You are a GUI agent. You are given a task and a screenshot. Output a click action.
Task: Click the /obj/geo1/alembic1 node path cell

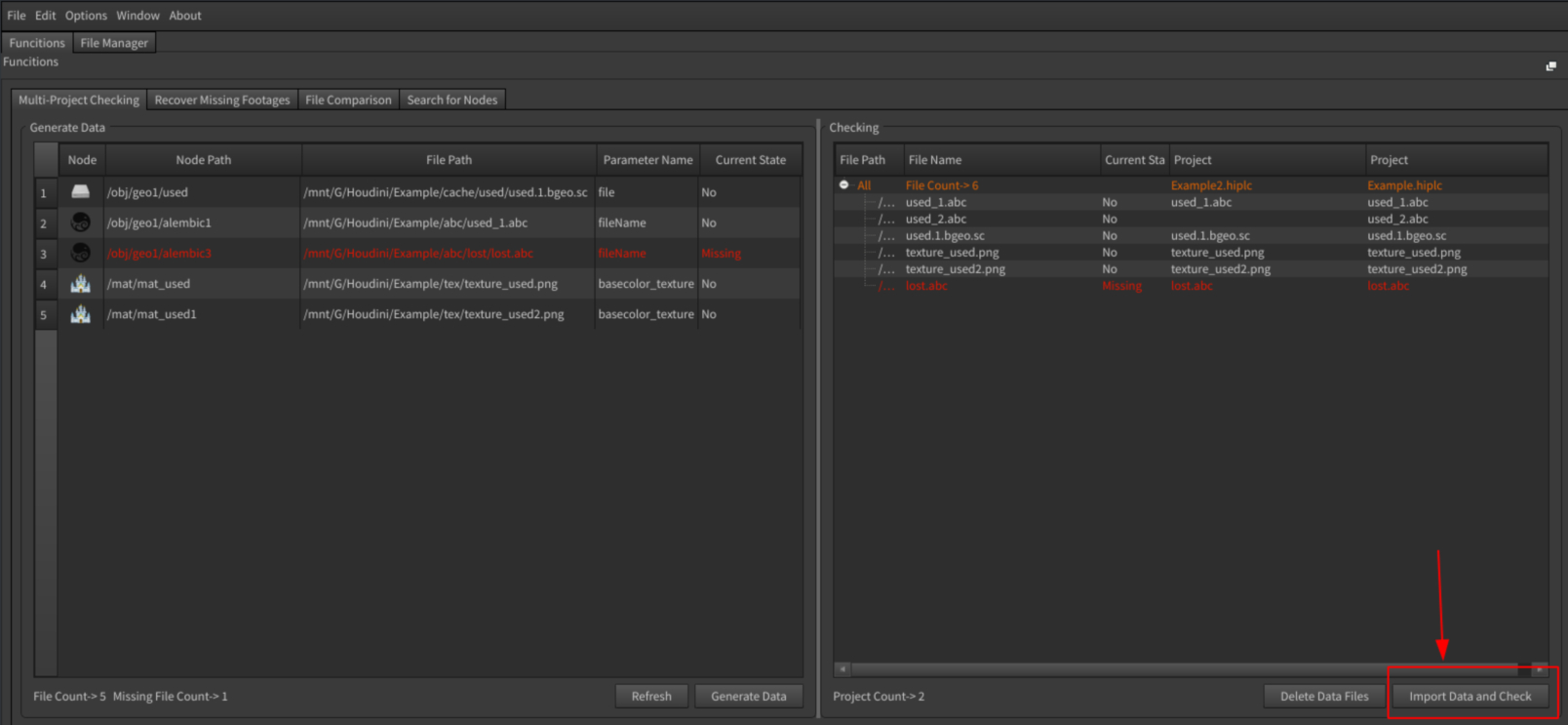(203, 222)
